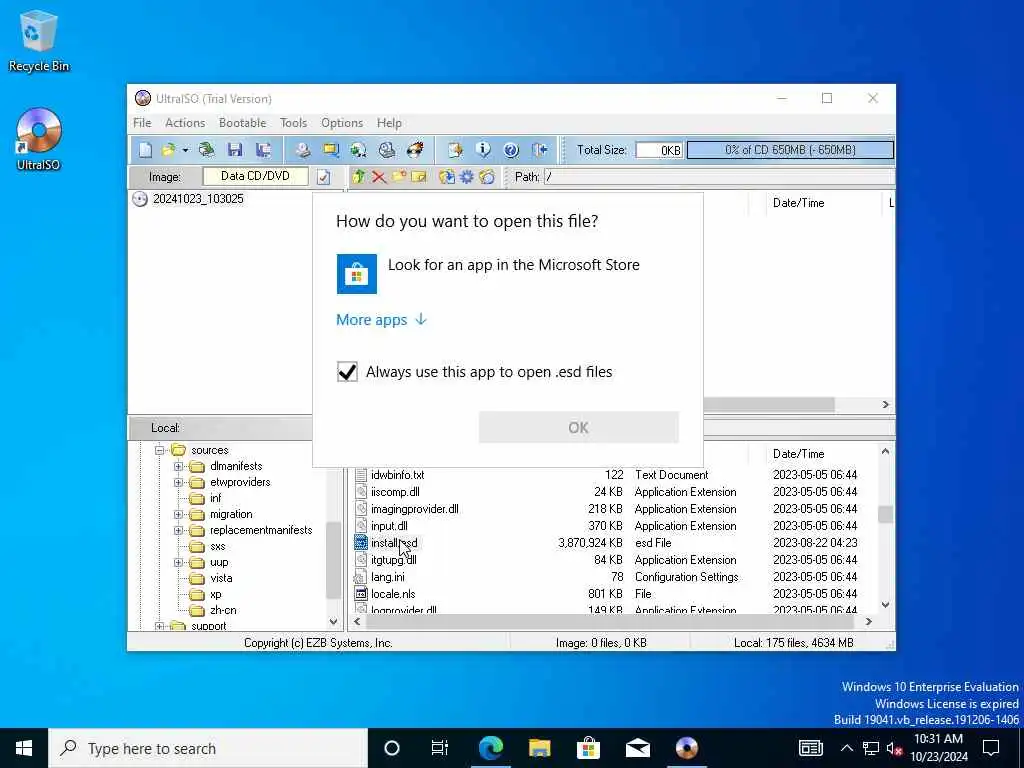The height and width of the screenshot is (768, 1024).
Task: Click the local file list vertical scrollbar thumb
Action: click(x=886, y=514)
